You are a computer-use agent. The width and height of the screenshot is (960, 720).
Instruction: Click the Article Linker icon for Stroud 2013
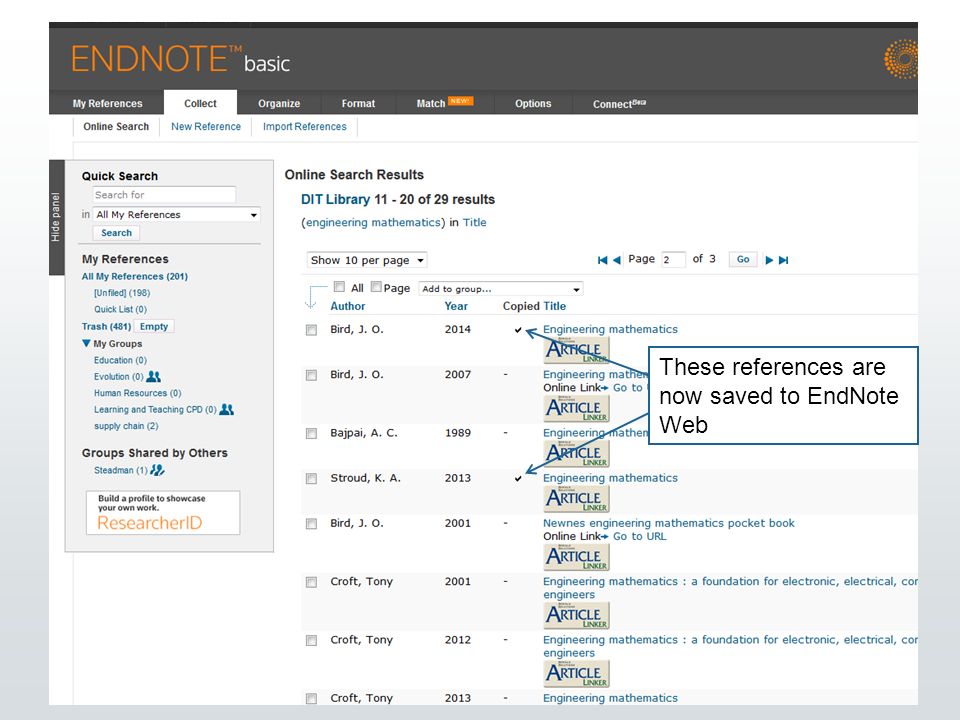tap(576, 499)
